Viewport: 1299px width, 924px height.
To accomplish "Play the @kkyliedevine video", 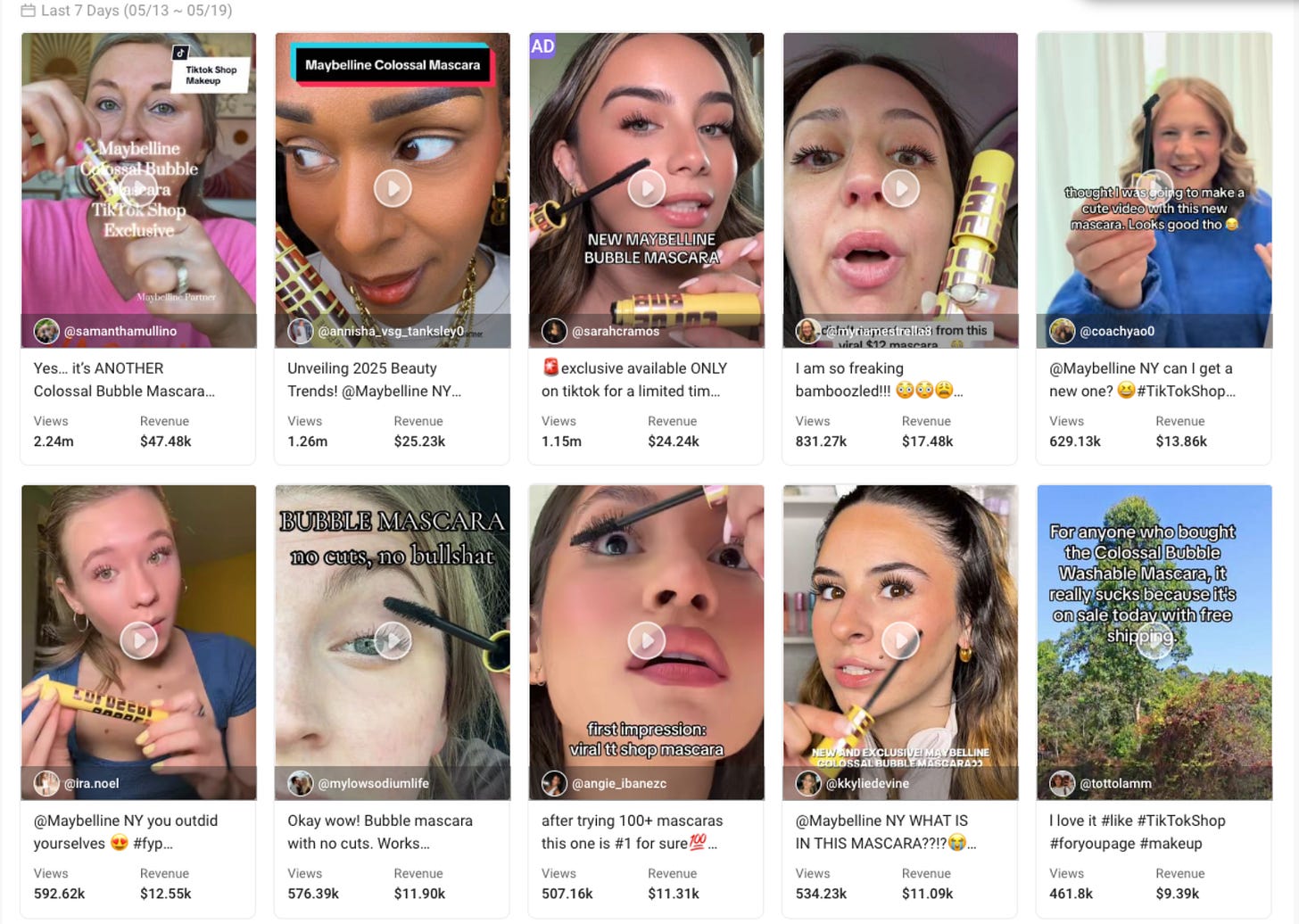I will pyautogui.click(x=900, y=640).
